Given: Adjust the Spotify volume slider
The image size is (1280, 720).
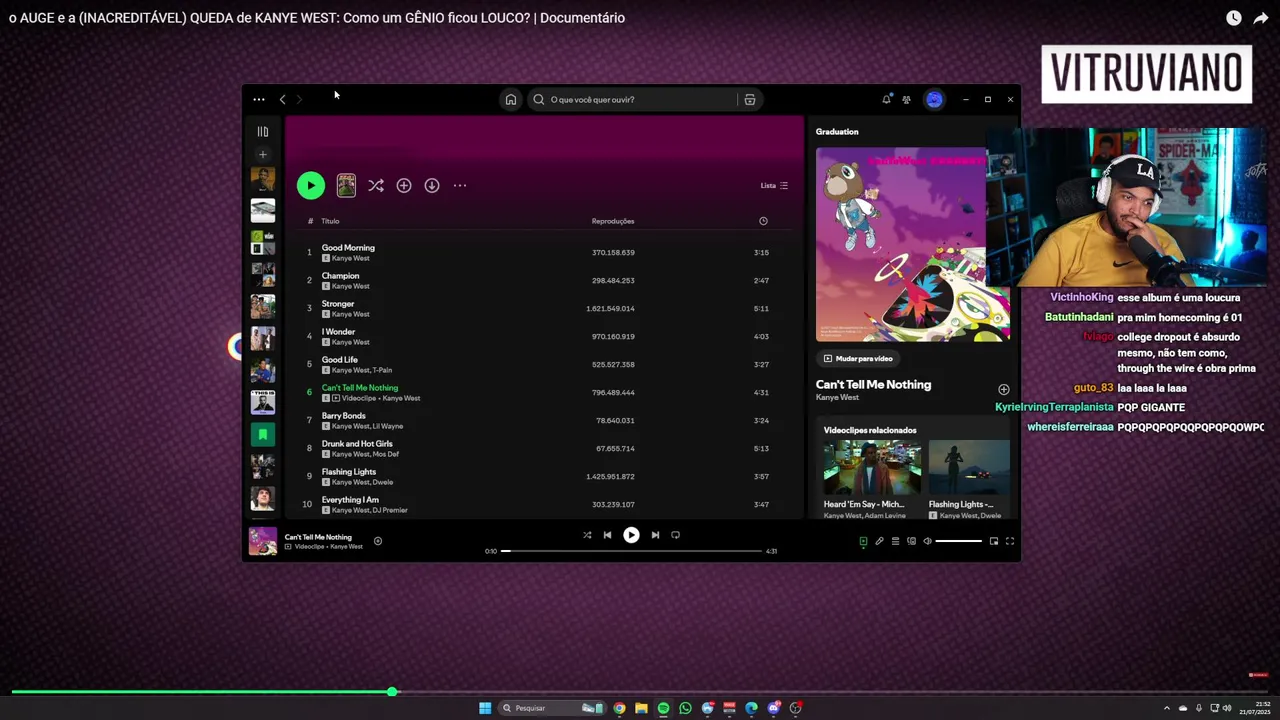Looking at the screenshot, I should pos(958,541).
